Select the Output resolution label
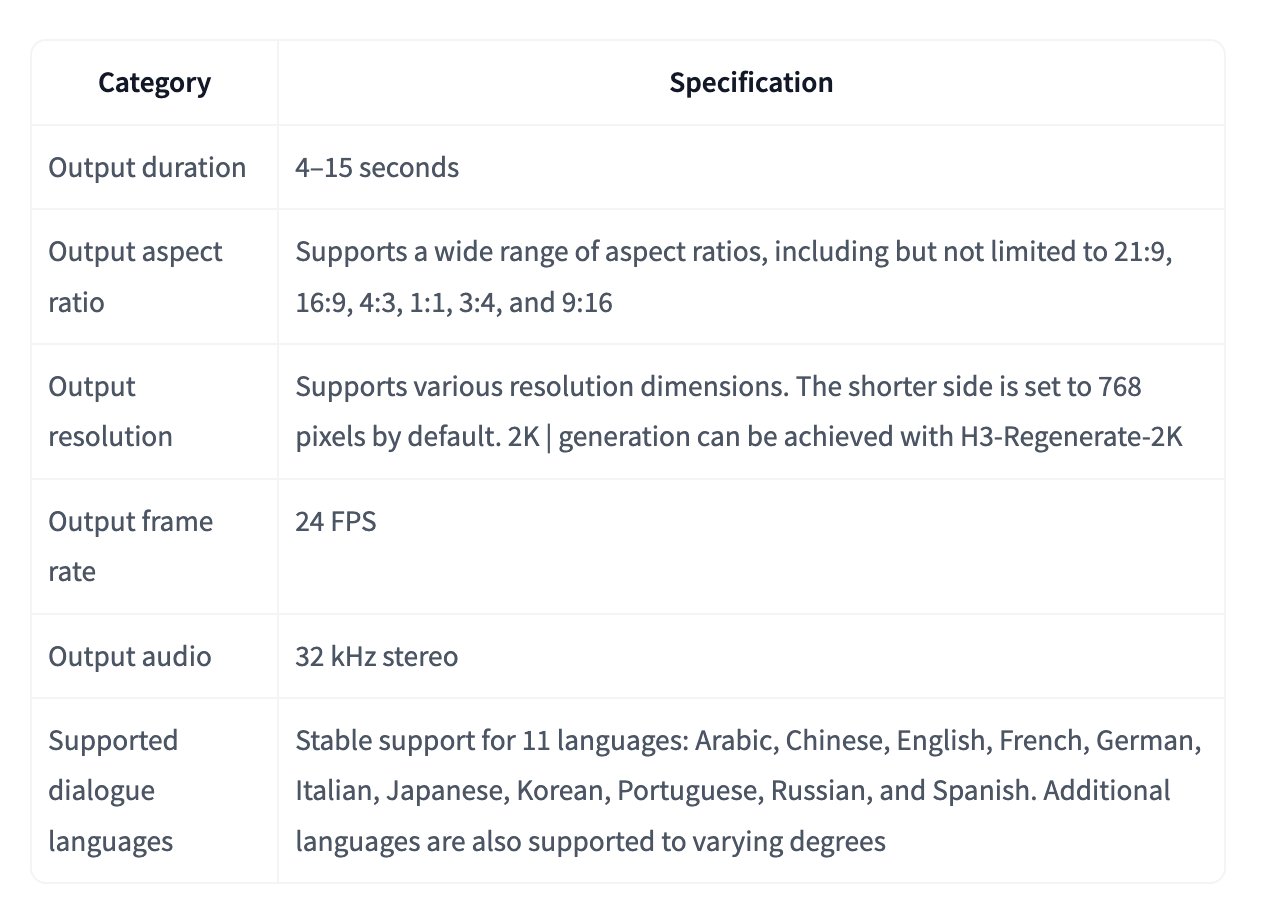Image resolution: width=1274 pixels, height=924 pixels. [x=110, y=411]
